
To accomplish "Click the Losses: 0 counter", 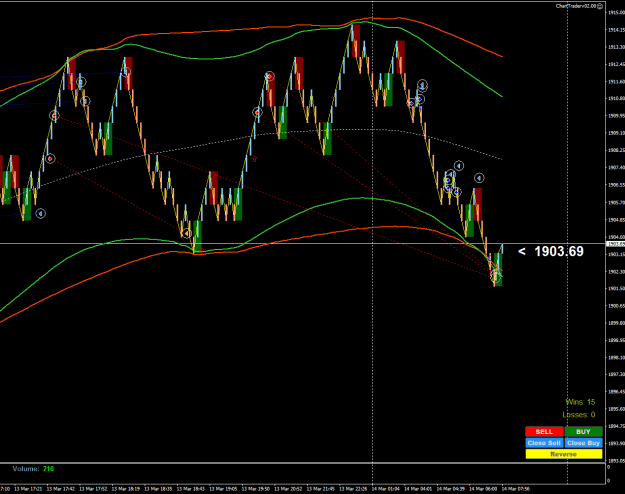I will [579, 415].
